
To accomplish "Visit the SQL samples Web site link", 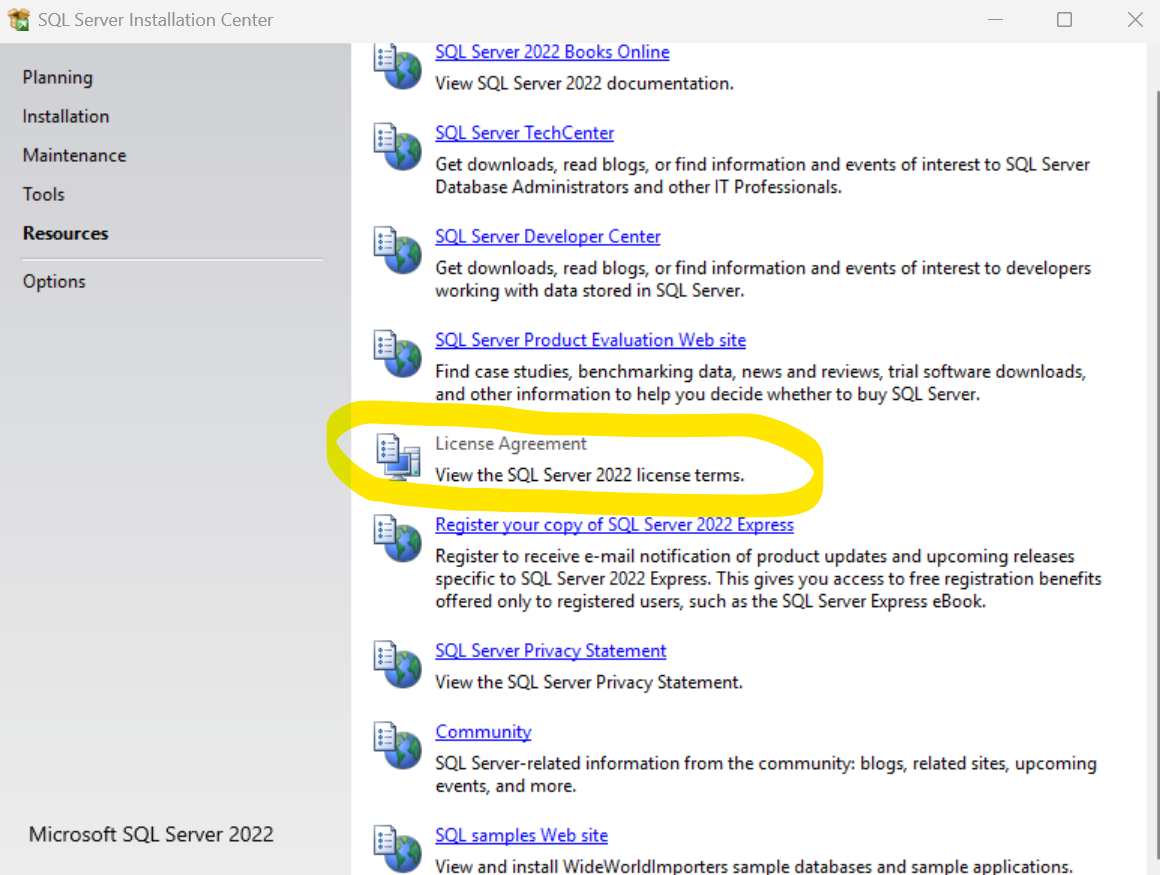I will point(522,836).
